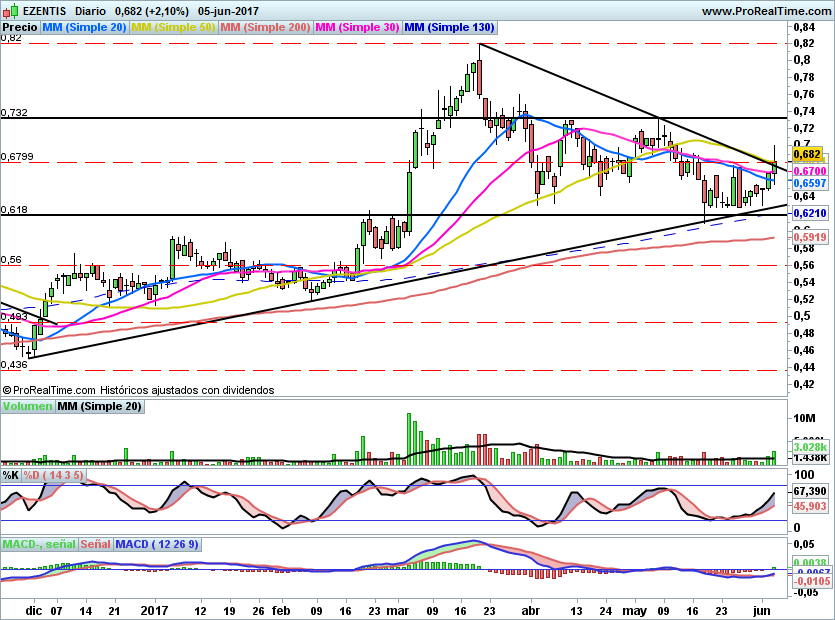
Task: Click the %K stochastic label
Action: click(x=11, y=473)
